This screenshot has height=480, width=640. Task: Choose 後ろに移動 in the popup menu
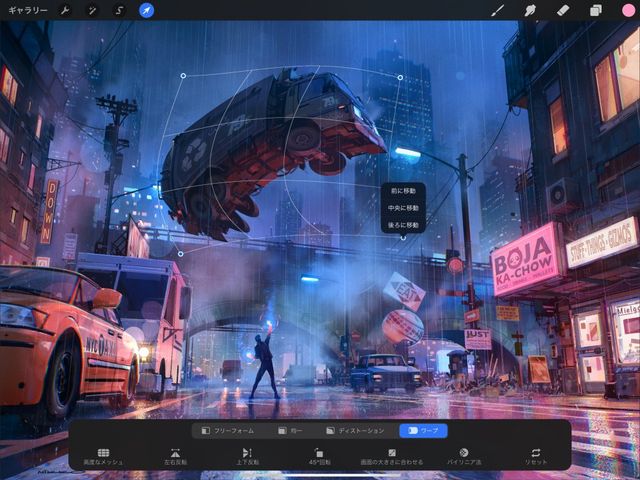click(403, 225)
